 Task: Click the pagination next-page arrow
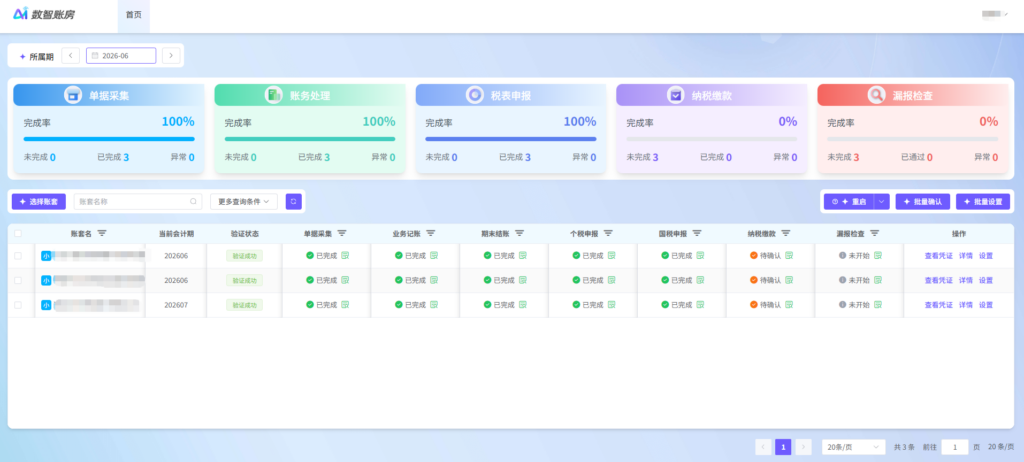click(803, 447)
